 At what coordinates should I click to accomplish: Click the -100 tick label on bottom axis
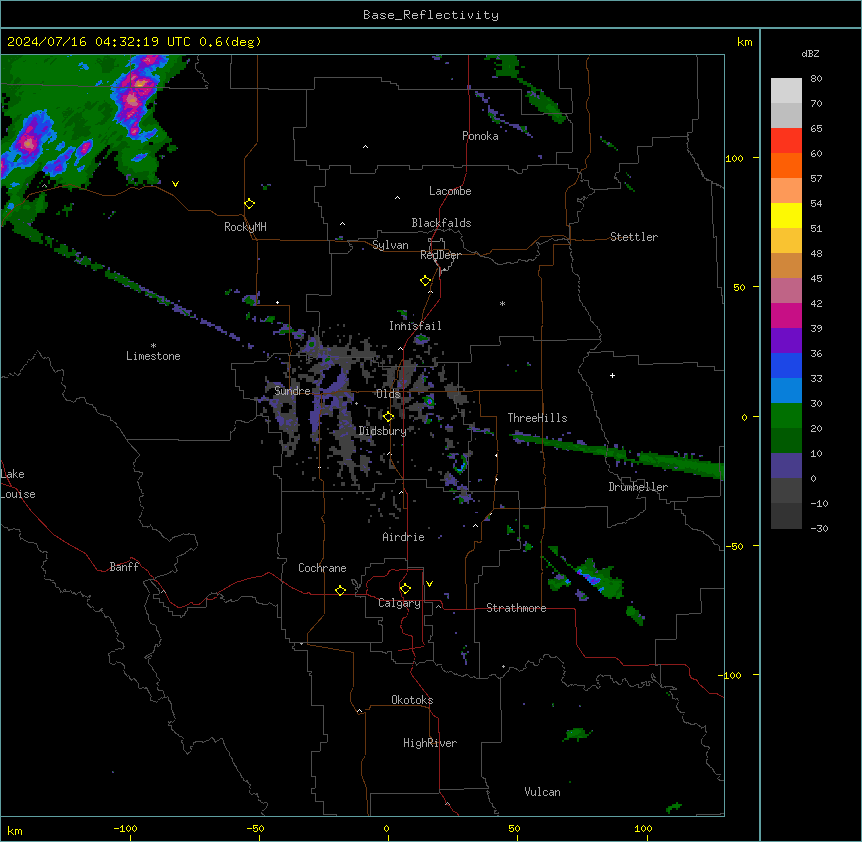click(x=125, y=828)
